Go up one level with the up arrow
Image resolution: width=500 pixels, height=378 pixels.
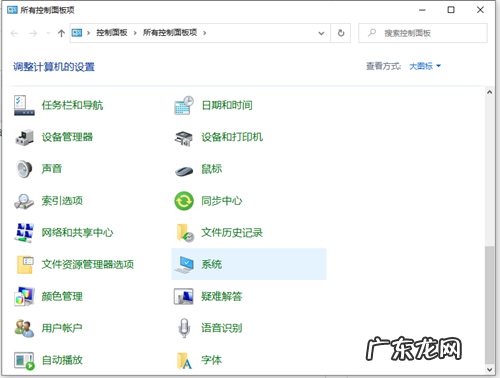tap(61, 33)
